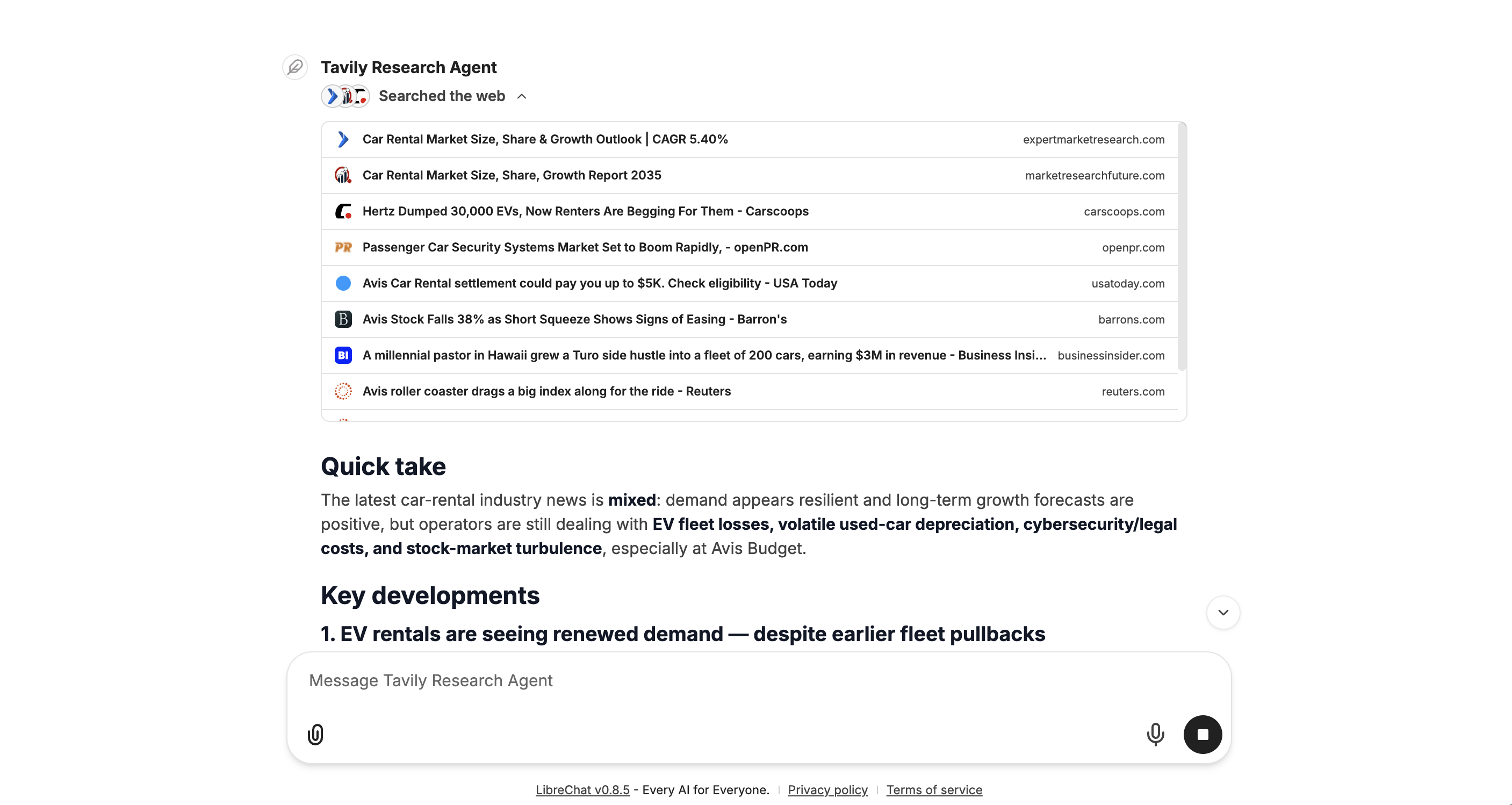1512x805 pixels.
Task: Stop generating with the black stop button
Action: 1202,735
